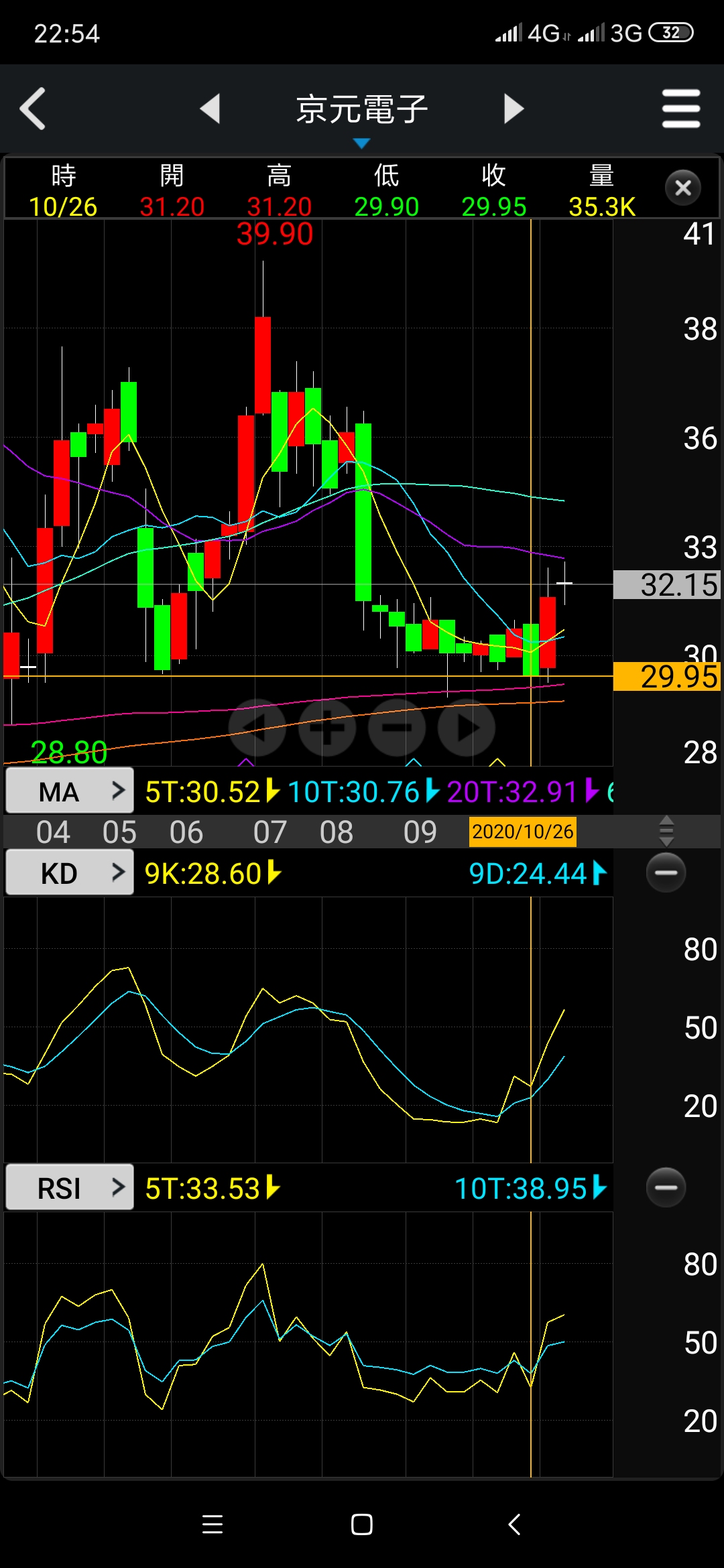Zoom in chart with plus button
Image resolution: width=724 pixels, height=1568 pixels.
pos(327,728)
